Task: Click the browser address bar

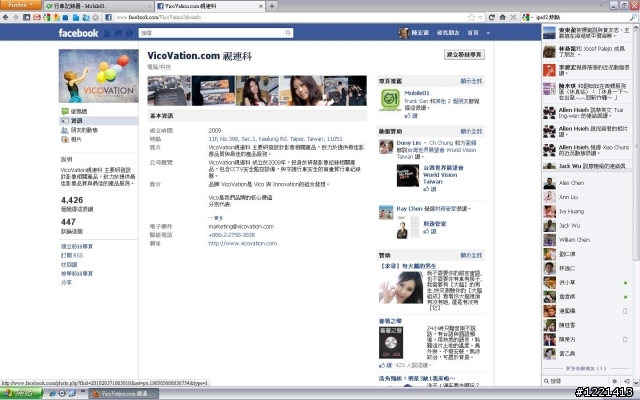Action: pyautogui.click(x=290, y=17)
